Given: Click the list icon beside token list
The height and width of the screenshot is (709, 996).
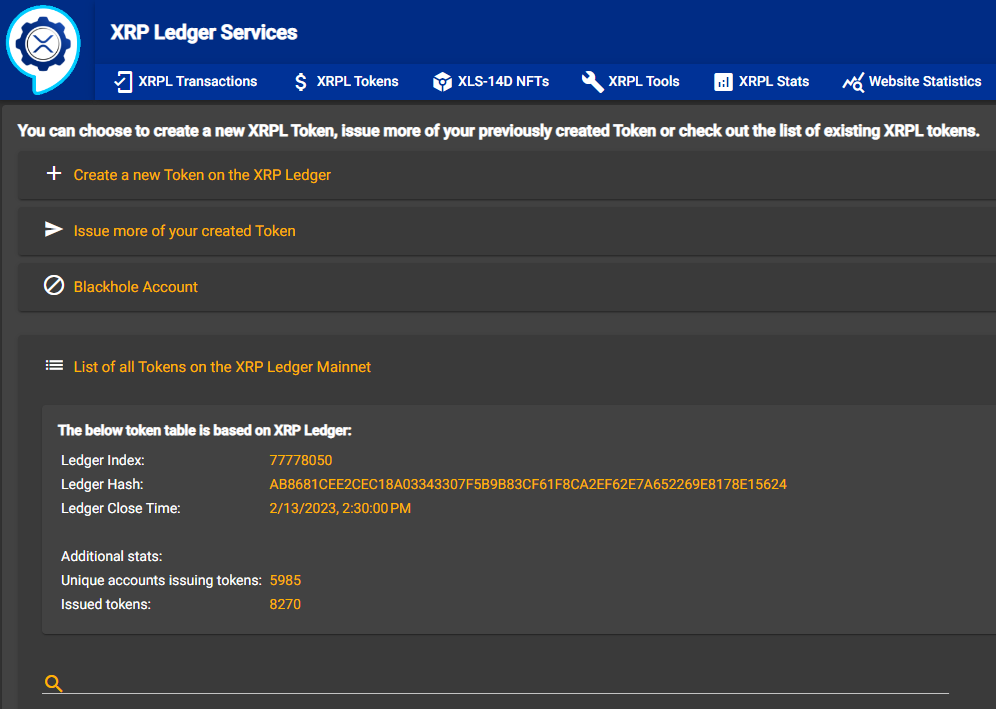Looking at the screenshot, I should (x=54, y=366).
